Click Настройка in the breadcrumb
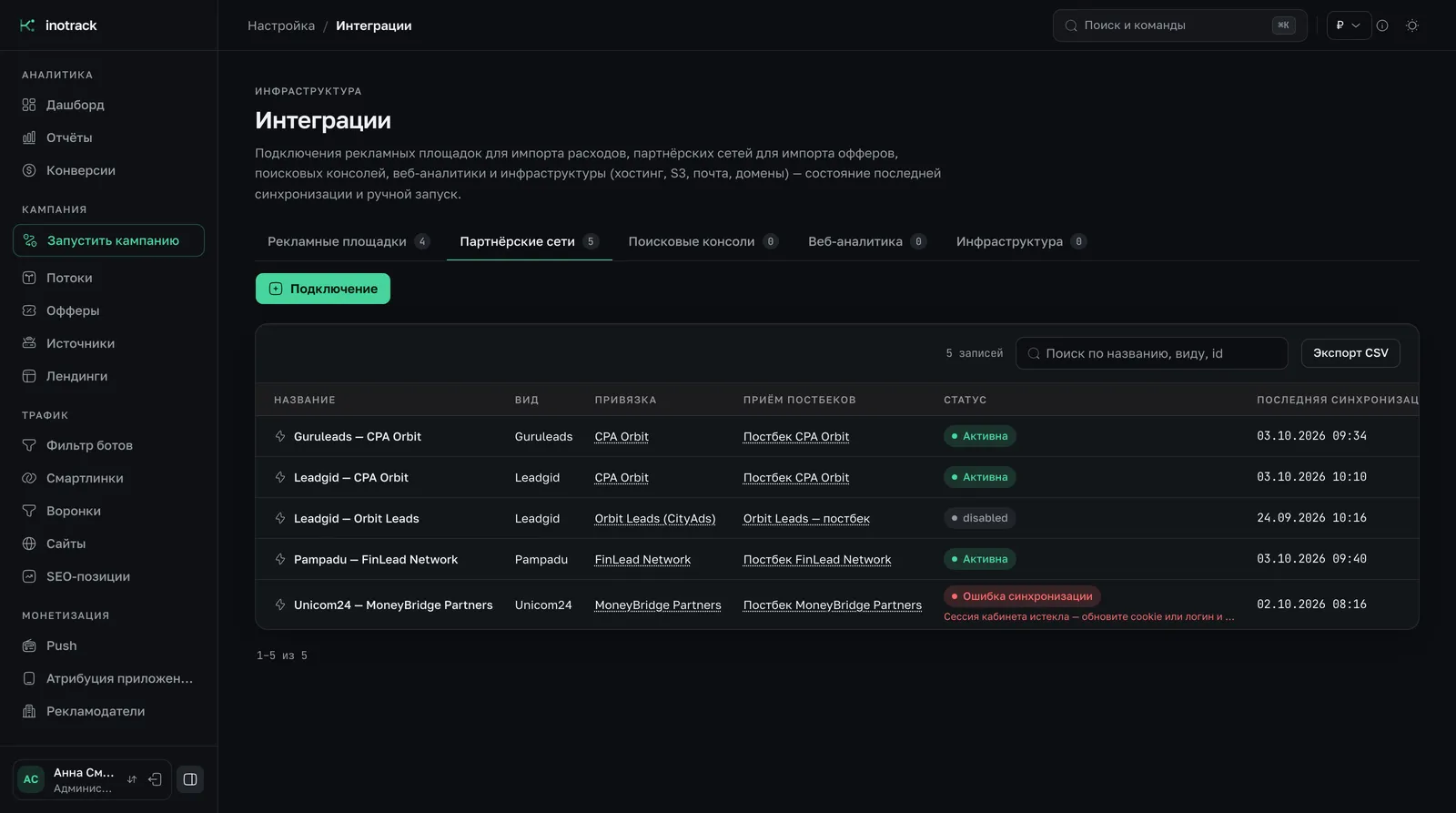 coord(281,25)
